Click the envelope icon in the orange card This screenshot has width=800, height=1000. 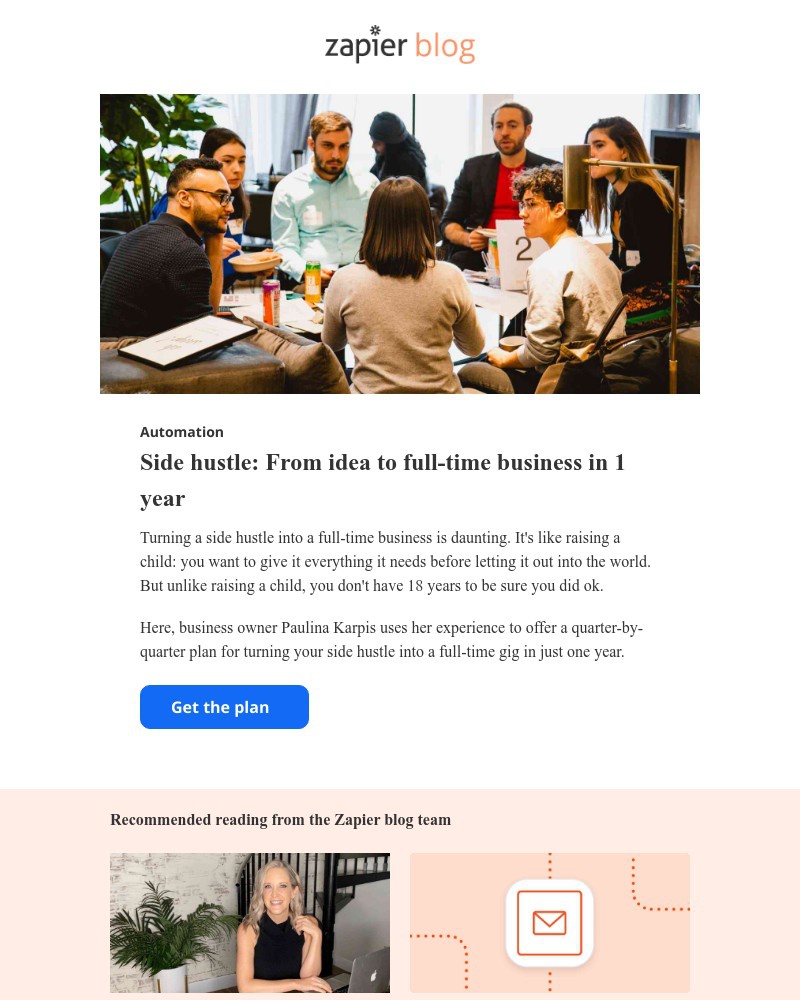pos(549,922)
